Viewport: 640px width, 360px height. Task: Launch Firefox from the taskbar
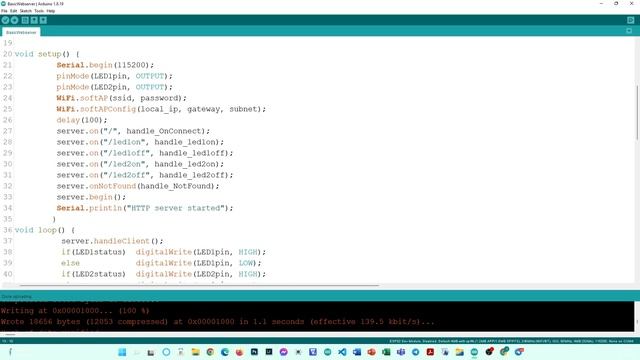240,352
